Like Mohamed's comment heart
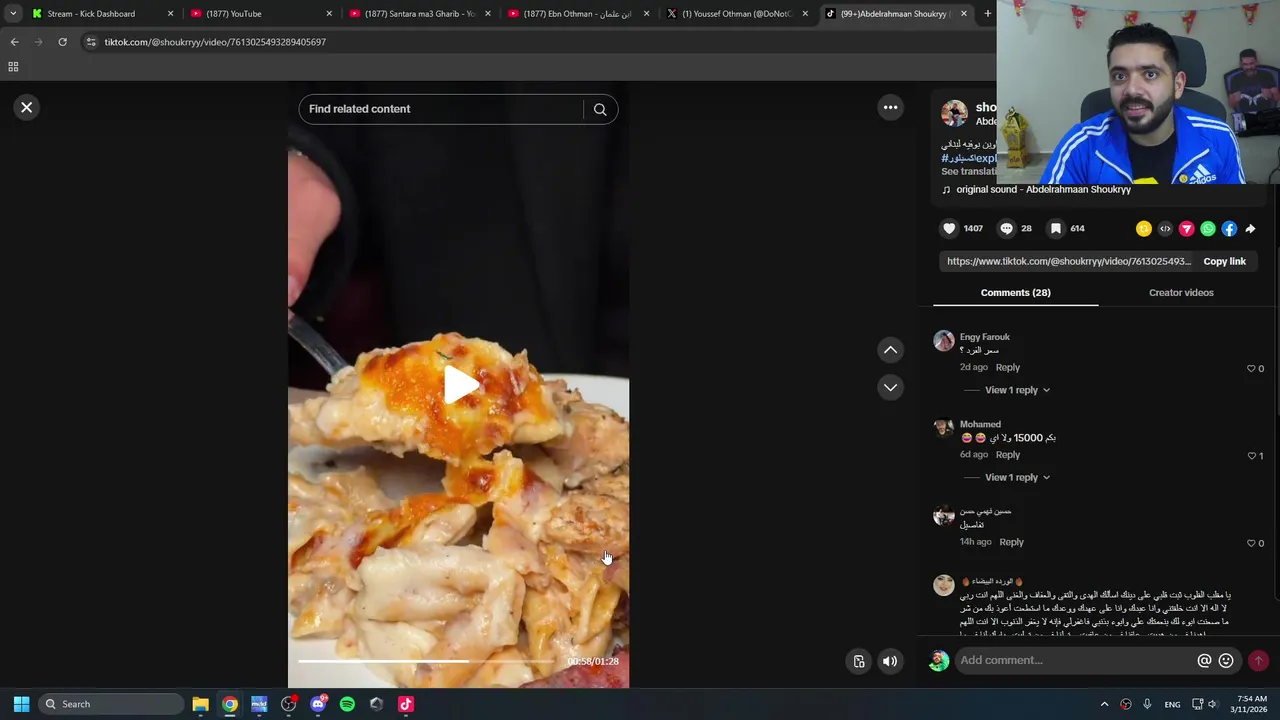Screen dimensions: 1280x720 coord(1251,456)
